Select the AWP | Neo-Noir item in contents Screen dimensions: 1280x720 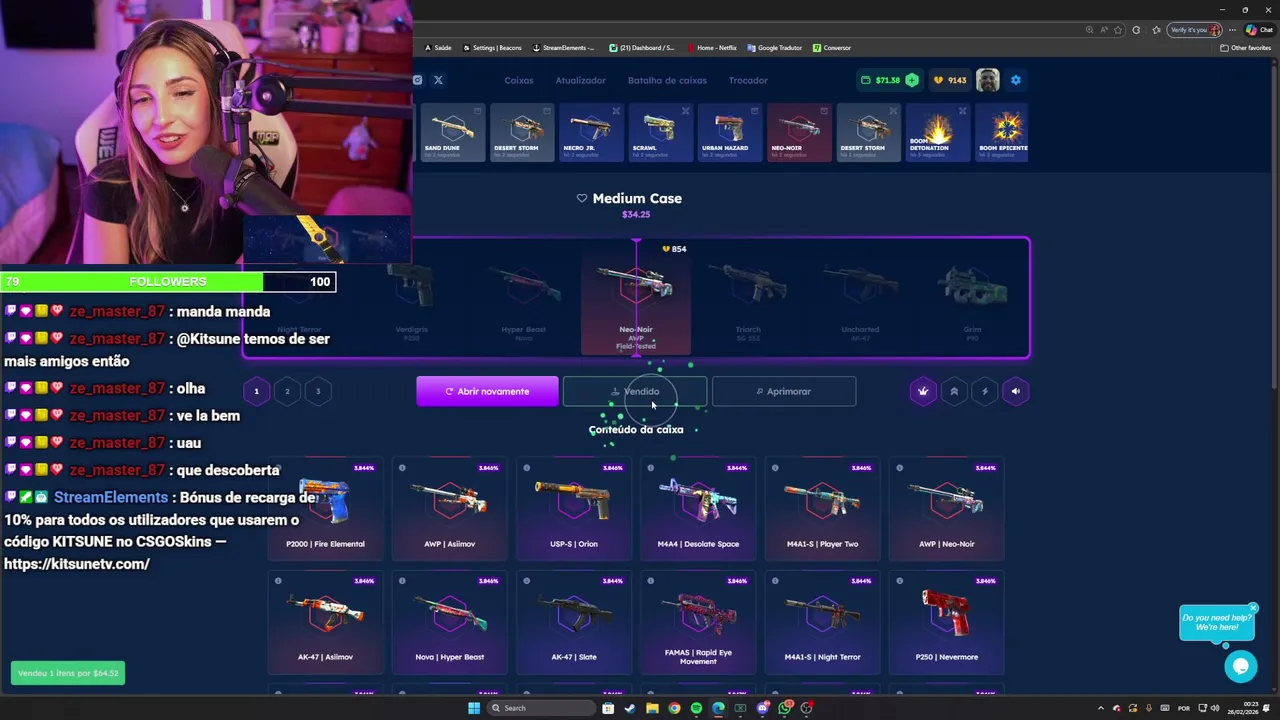pyautogui.click(x=946, y=508)
